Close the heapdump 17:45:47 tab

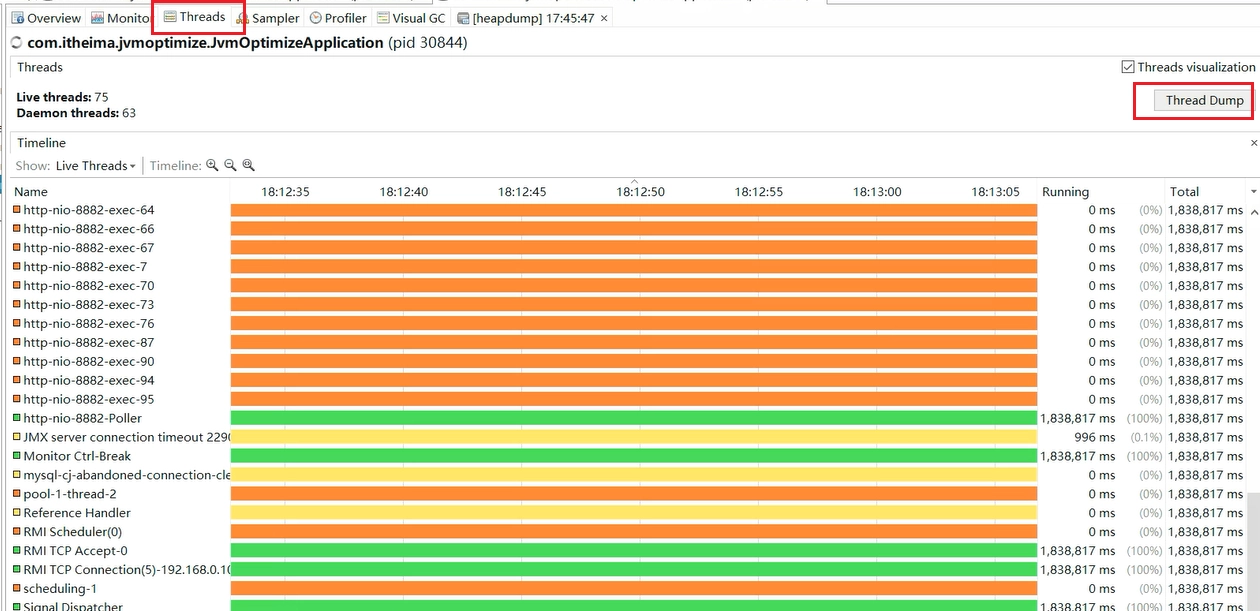point(604,18)
